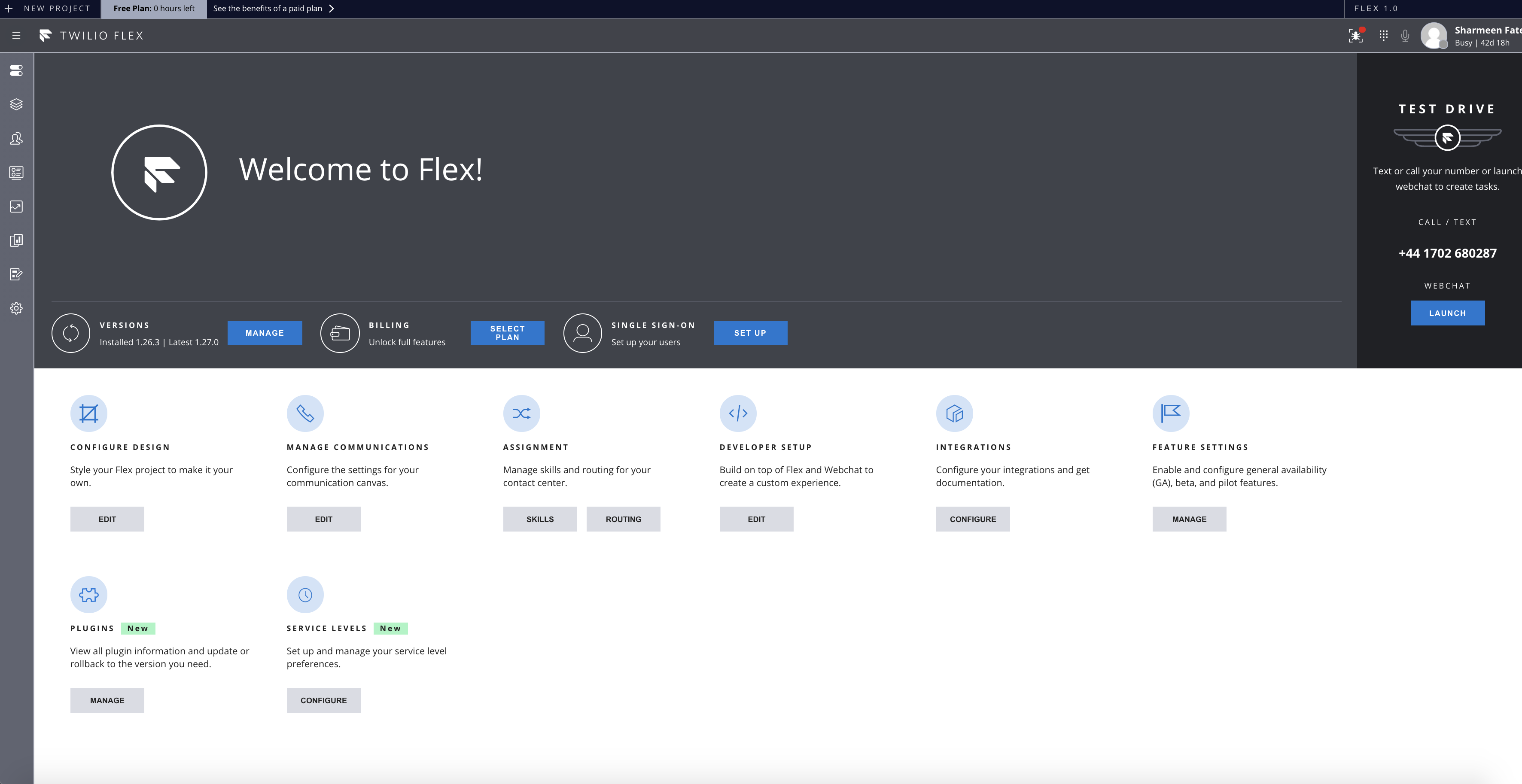The width and height of the screenshot is (1522, 784).
Task: Open the Queue Stats sidebar icon
Action: click(17, 173)
